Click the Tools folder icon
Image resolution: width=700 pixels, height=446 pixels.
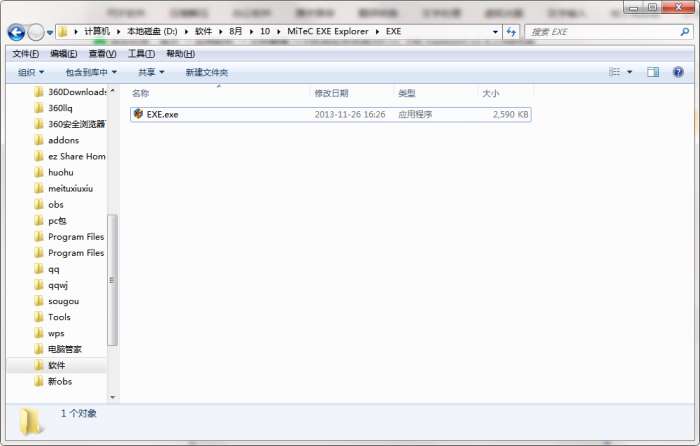pyautogui.click(x=39, y=317)
